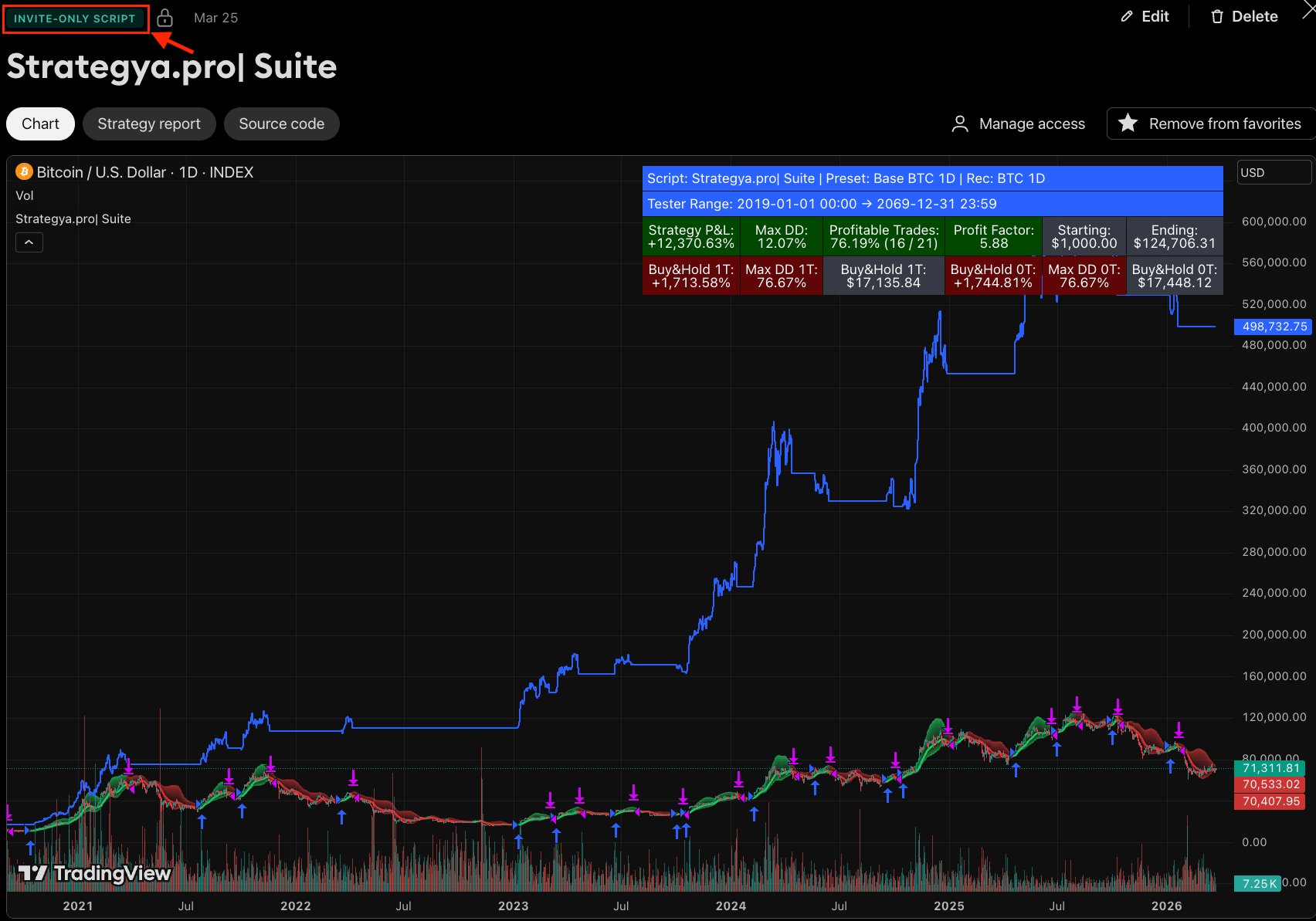The image size is (1316, 921).
Task: Click the Script preset header row
Action: [x=933, y=178]
